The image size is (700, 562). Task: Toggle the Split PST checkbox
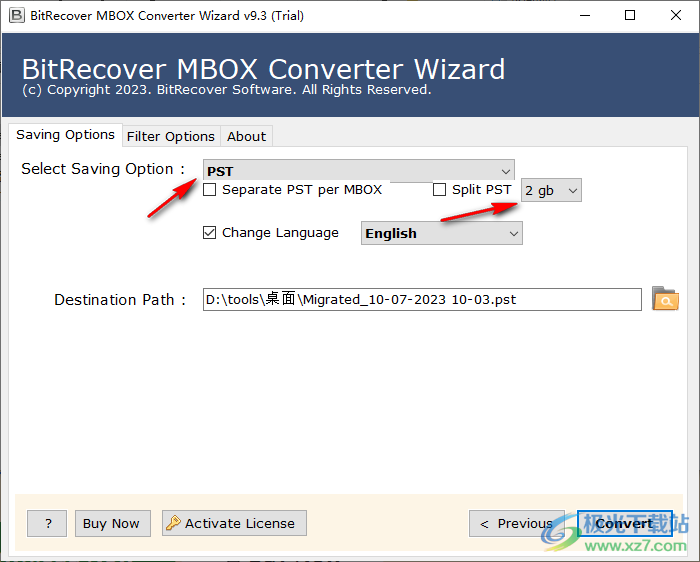tap(439, 190)
